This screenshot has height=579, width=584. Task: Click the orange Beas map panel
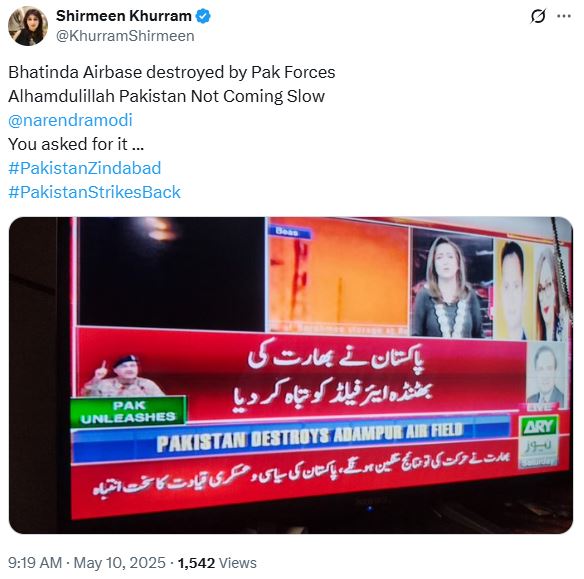click(338, 276)
